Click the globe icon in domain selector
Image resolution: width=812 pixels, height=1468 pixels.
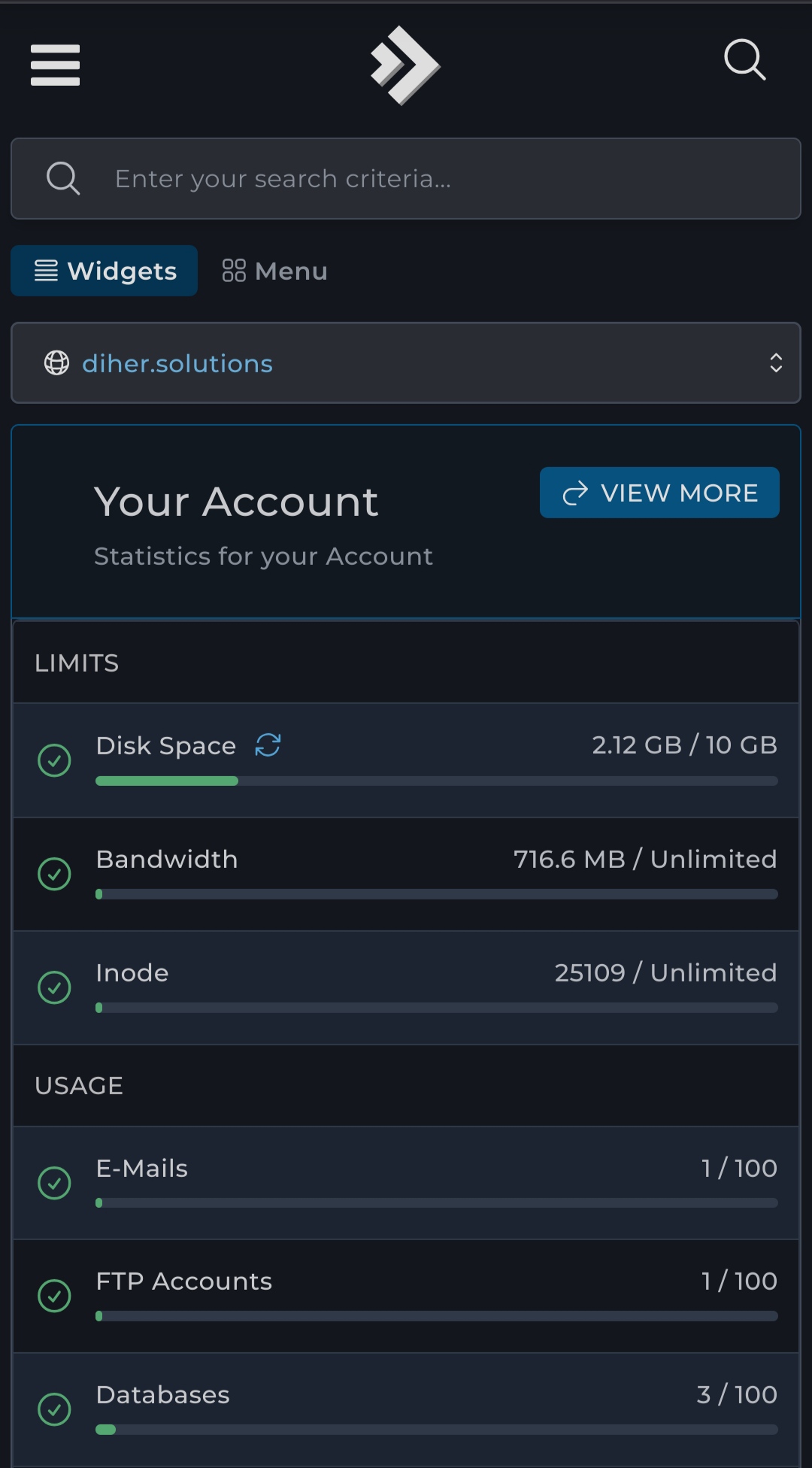[56, 363]
